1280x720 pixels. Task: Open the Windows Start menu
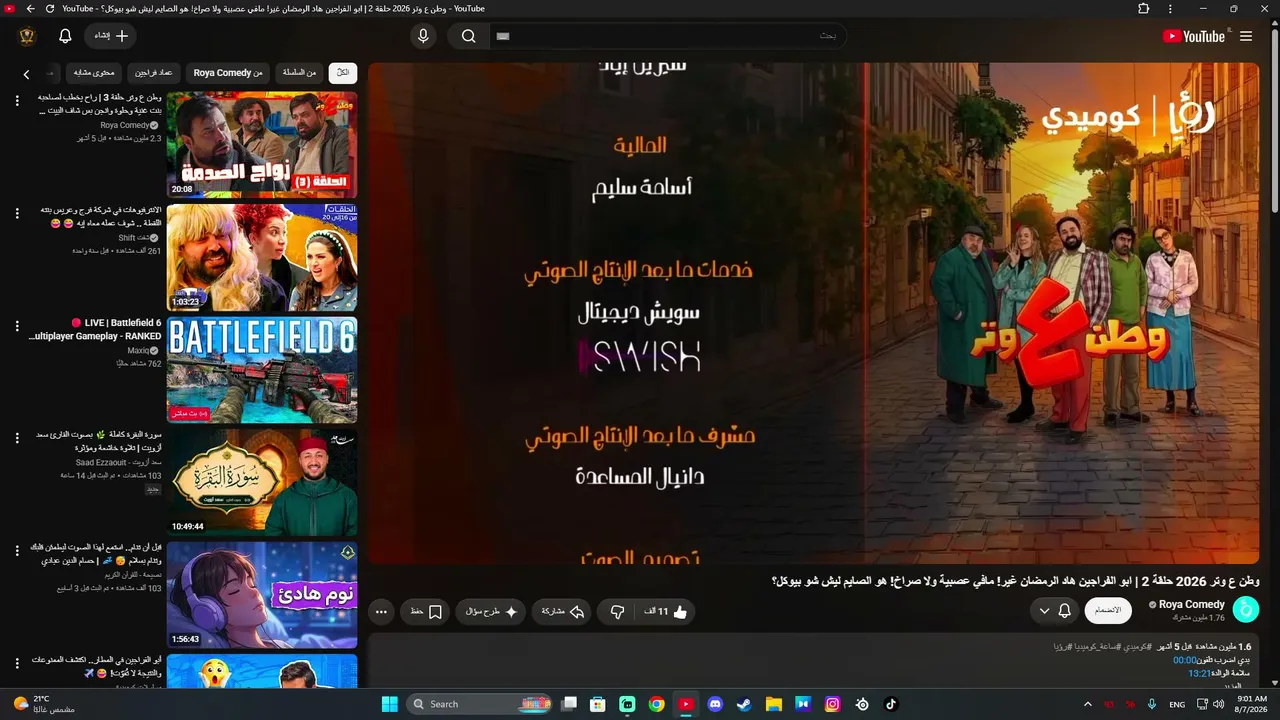389,704
